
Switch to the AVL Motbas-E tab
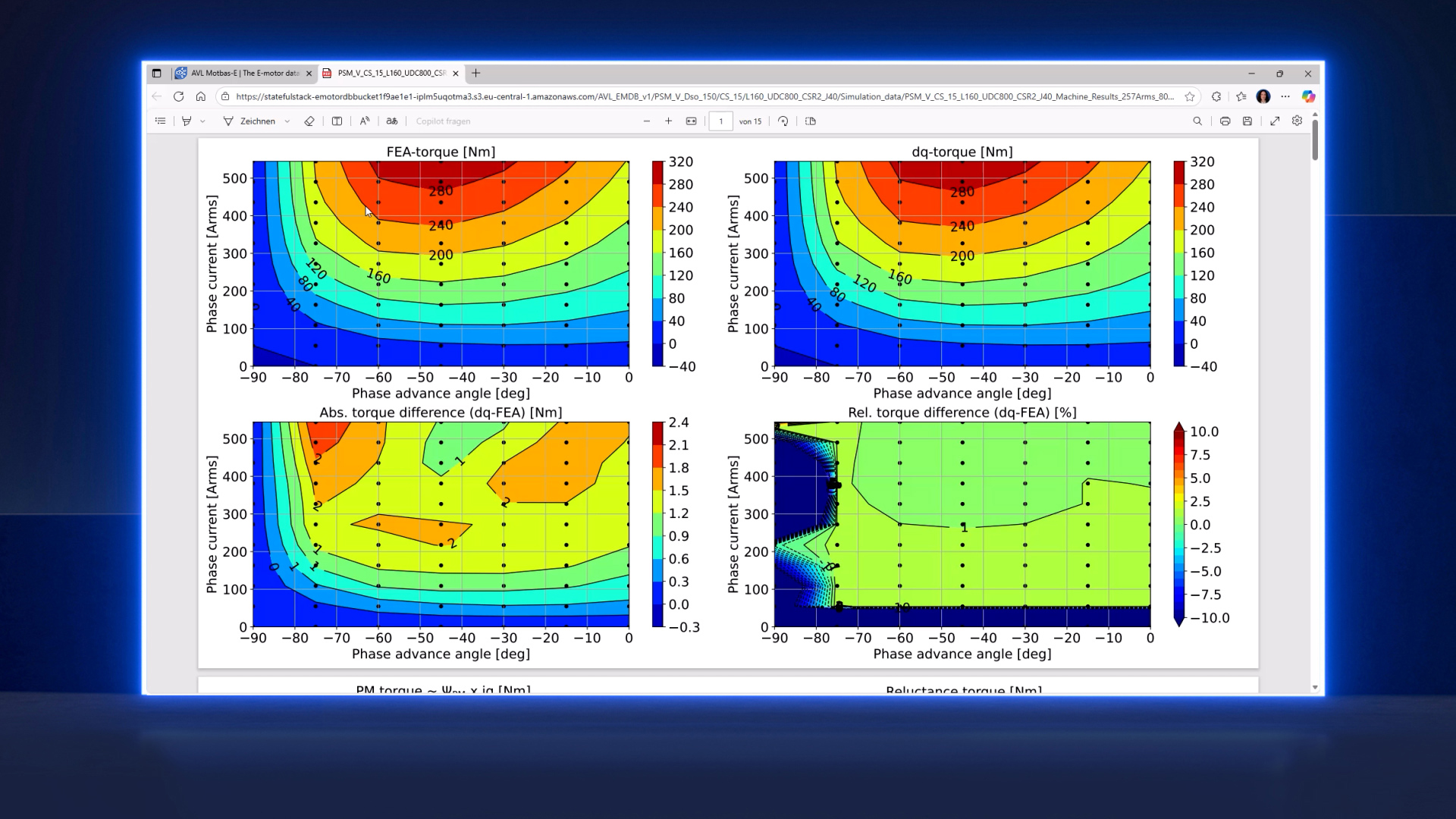click(243, 74)
